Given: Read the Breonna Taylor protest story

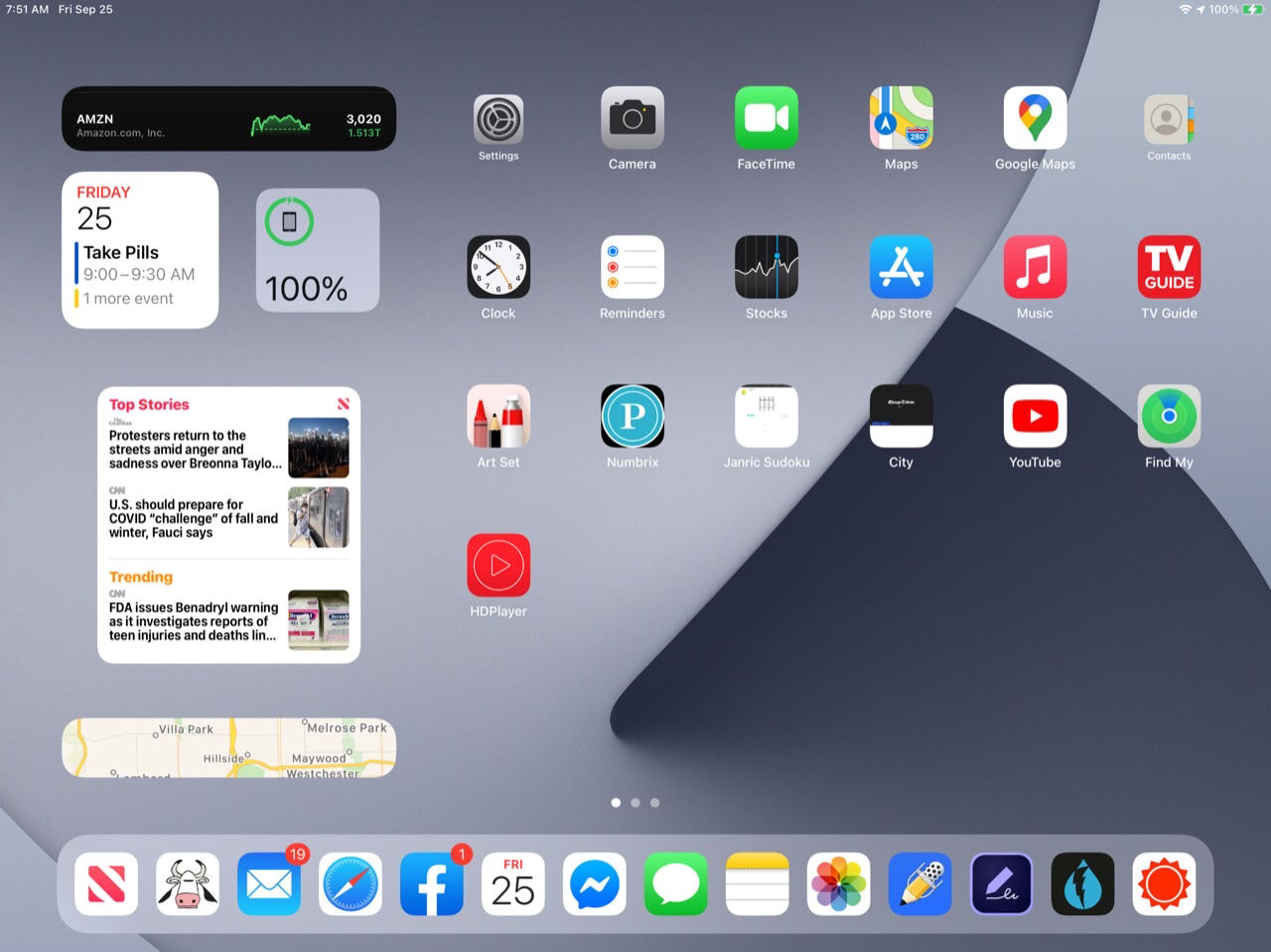Looking at the screenshot, I should pyautogui.click(x=228, y=449).
